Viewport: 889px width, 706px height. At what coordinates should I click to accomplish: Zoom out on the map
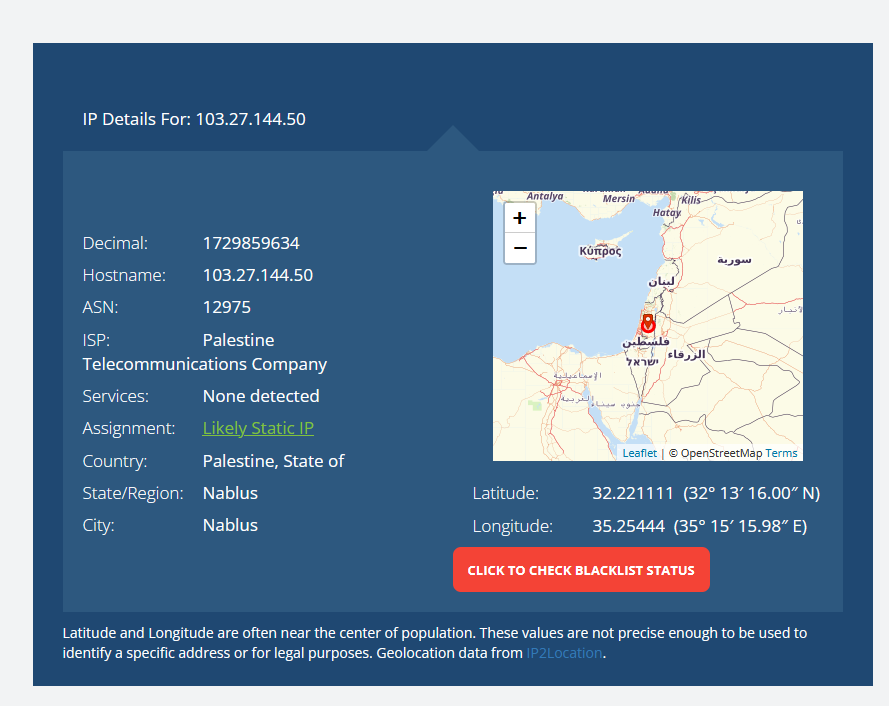point(519,248)
